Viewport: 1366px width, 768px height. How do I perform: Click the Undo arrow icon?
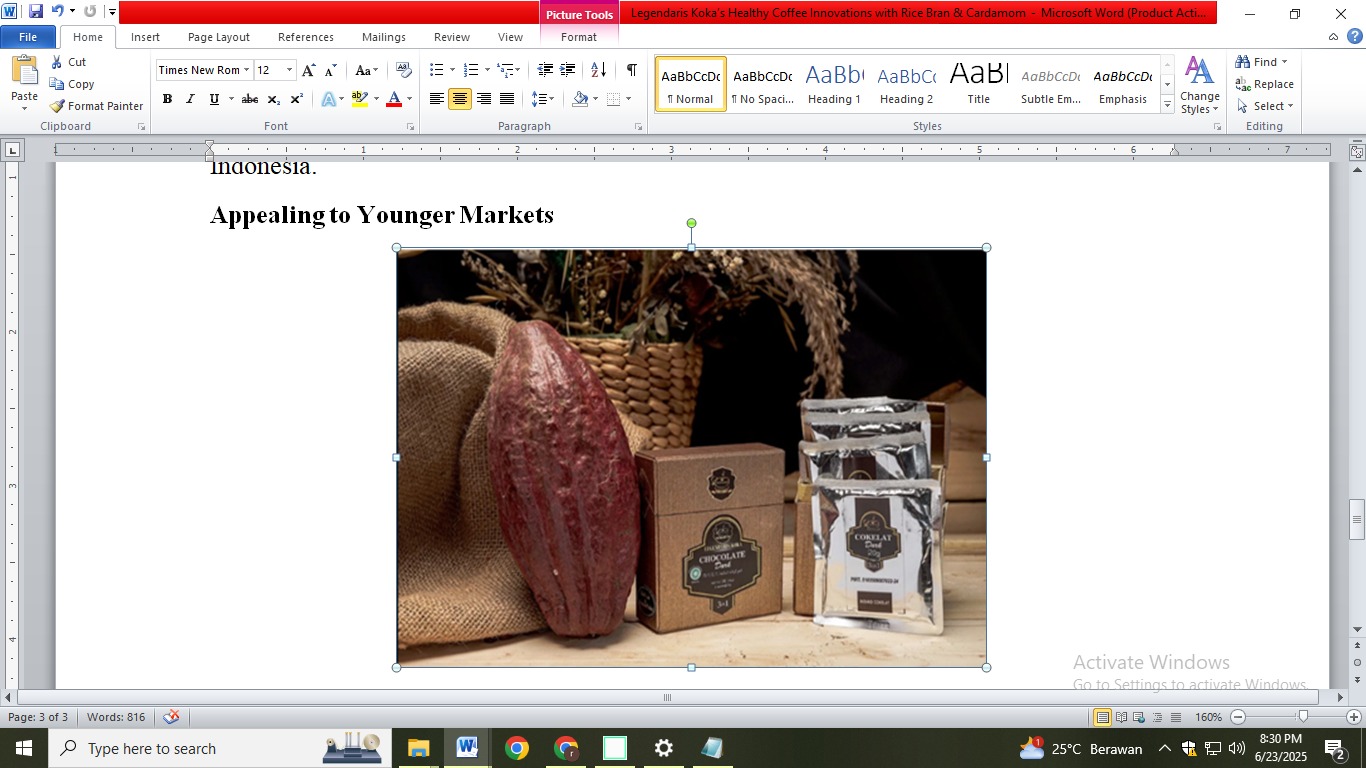(57, 12)
